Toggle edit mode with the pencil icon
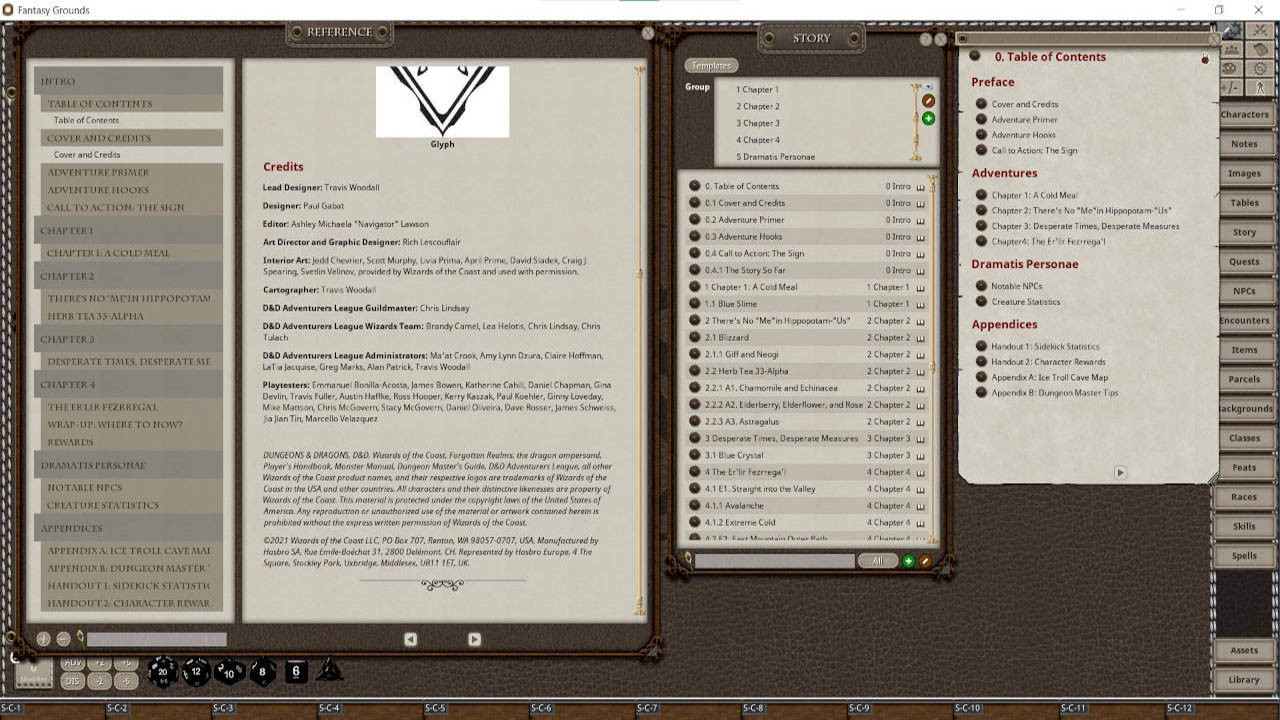This screenshot has height=720, width=1280. [x=923, y=561]
